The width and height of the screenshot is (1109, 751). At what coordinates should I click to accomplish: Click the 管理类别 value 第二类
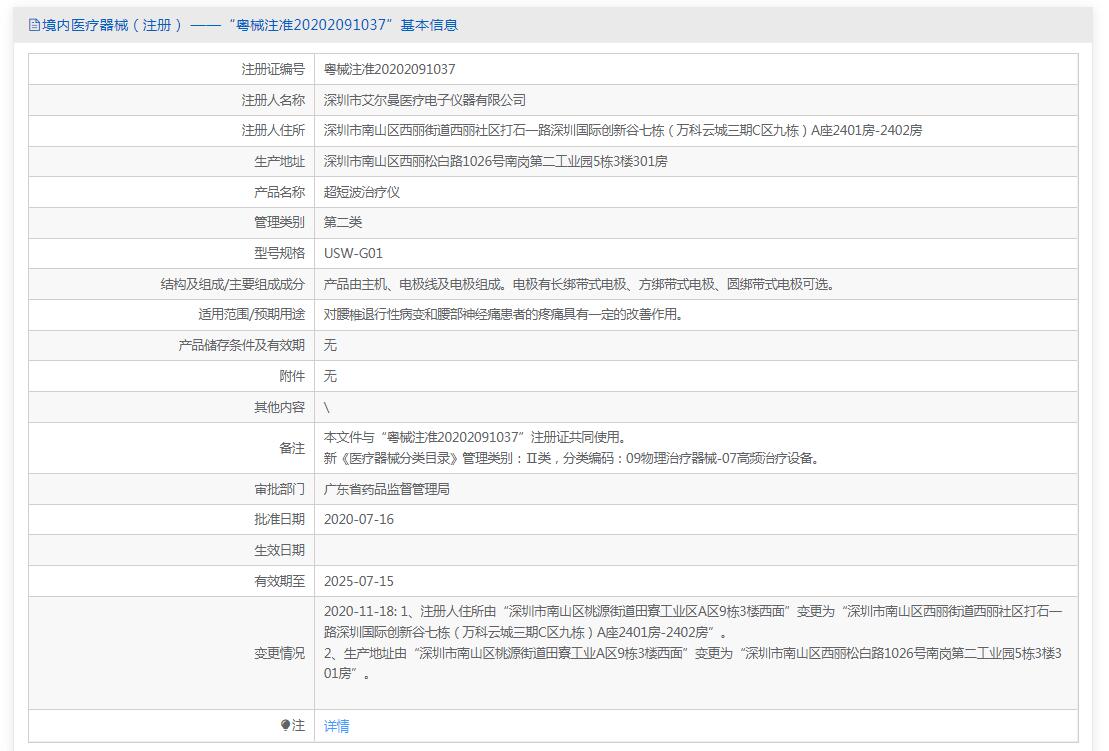point(343,222)
